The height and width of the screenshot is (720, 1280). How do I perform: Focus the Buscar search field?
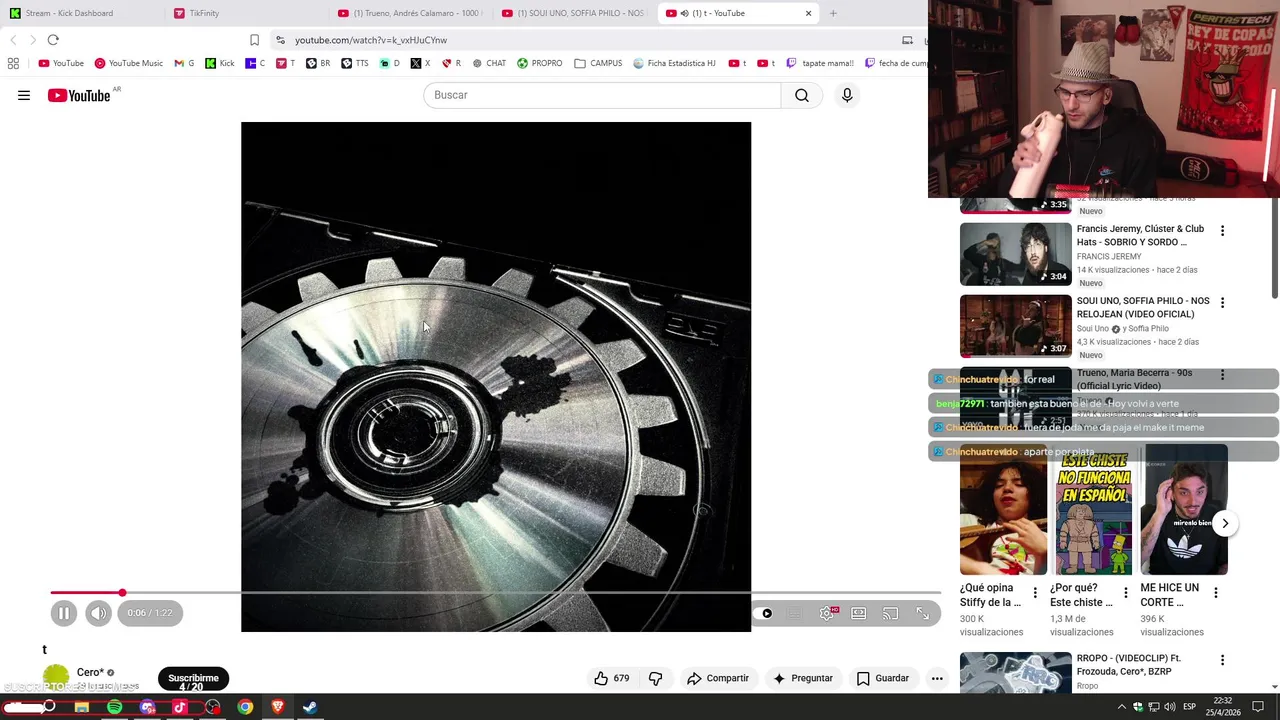(602, 95)
